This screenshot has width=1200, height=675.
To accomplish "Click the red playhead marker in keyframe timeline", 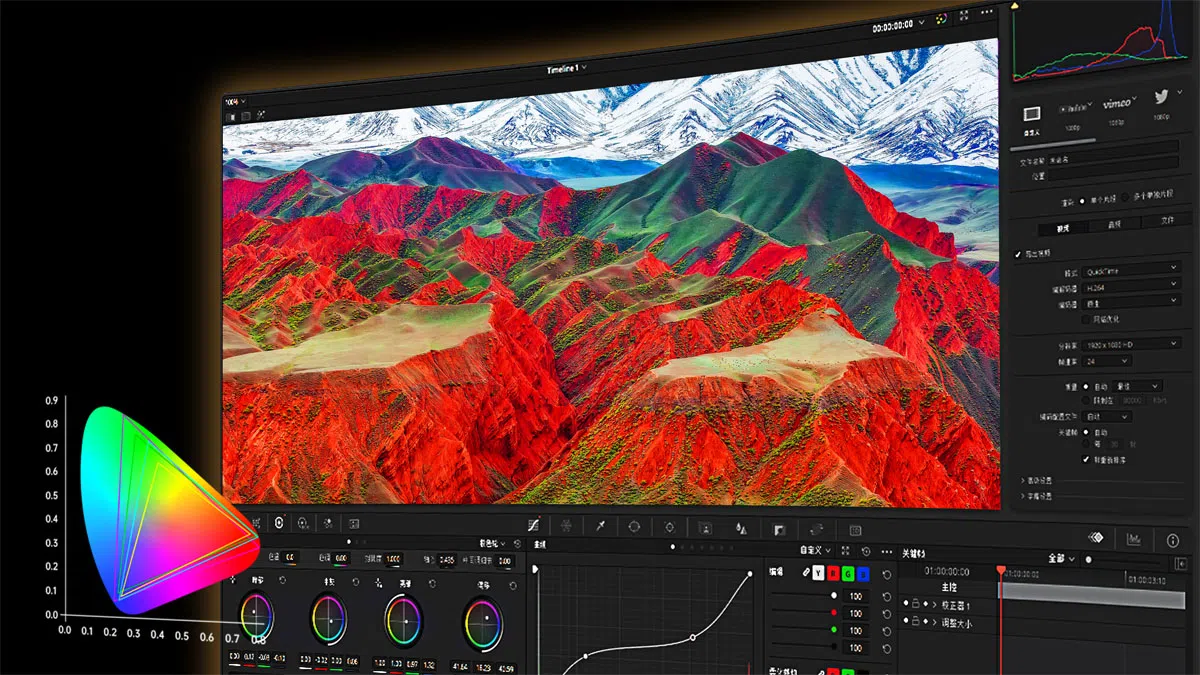I will coord(1001,570).
